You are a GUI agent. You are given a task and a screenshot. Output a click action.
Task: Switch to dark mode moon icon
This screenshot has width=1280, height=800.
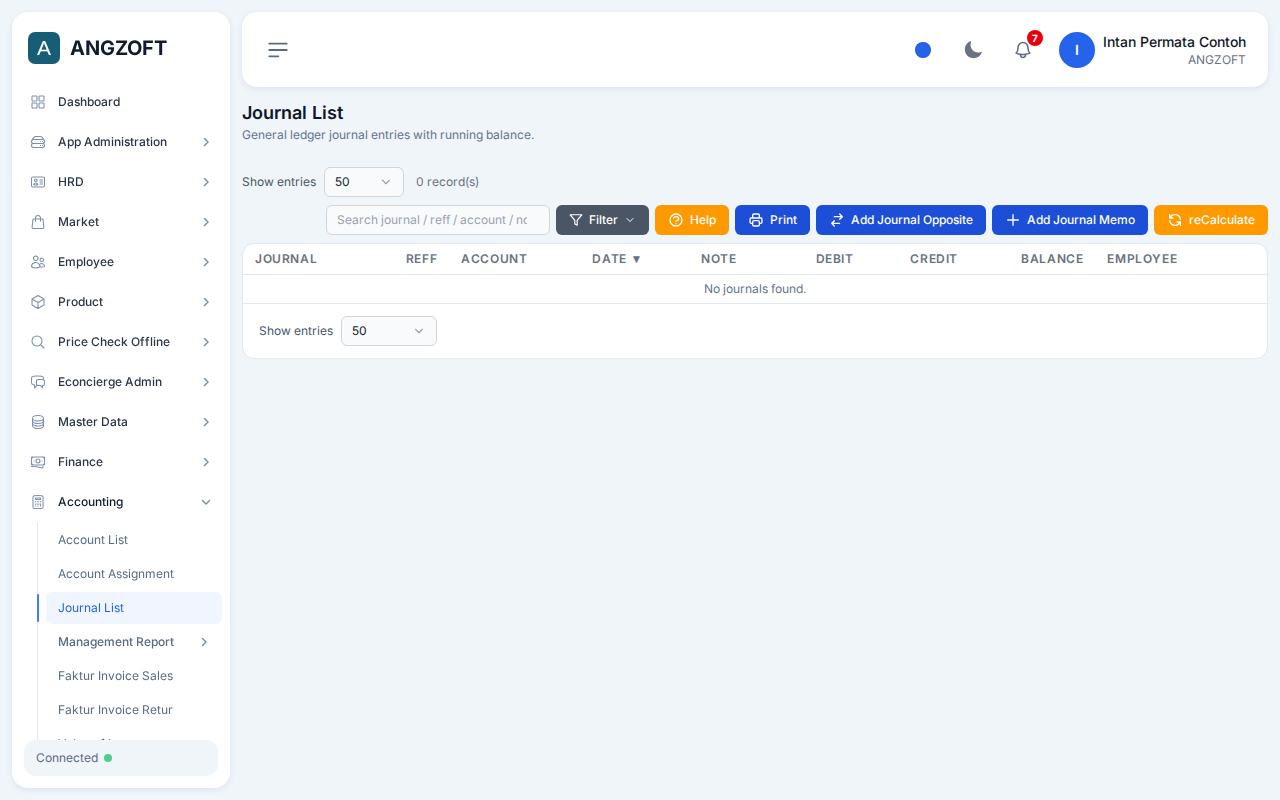coord(973,50)
